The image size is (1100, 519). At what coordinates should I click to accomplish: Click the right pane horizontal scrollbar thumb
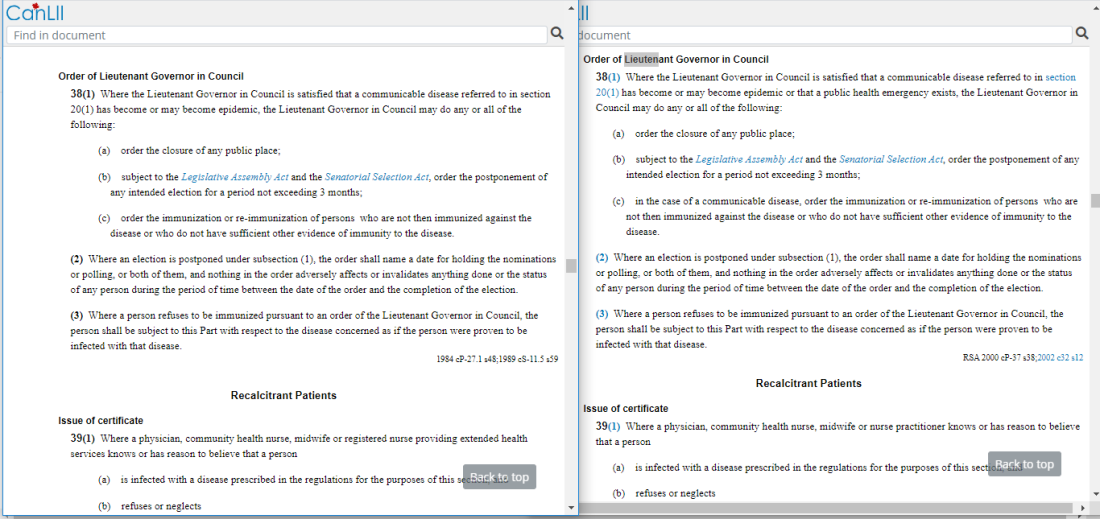[x=826, y=507]
